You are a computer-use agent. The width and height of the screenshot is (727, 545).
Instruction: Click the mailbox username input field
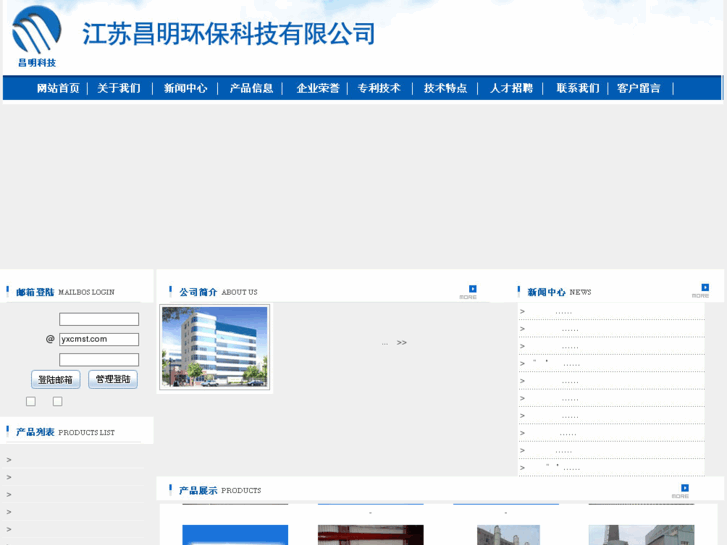pos(99,319)
